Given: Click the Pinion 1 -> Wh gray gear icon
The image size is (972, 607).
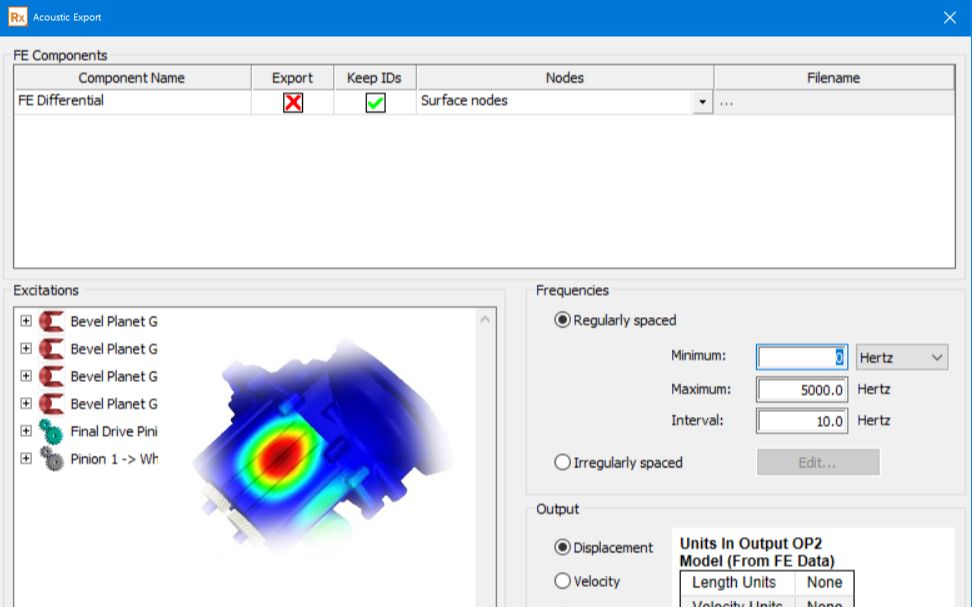Looking at the screenshot, I should [51, 459].
